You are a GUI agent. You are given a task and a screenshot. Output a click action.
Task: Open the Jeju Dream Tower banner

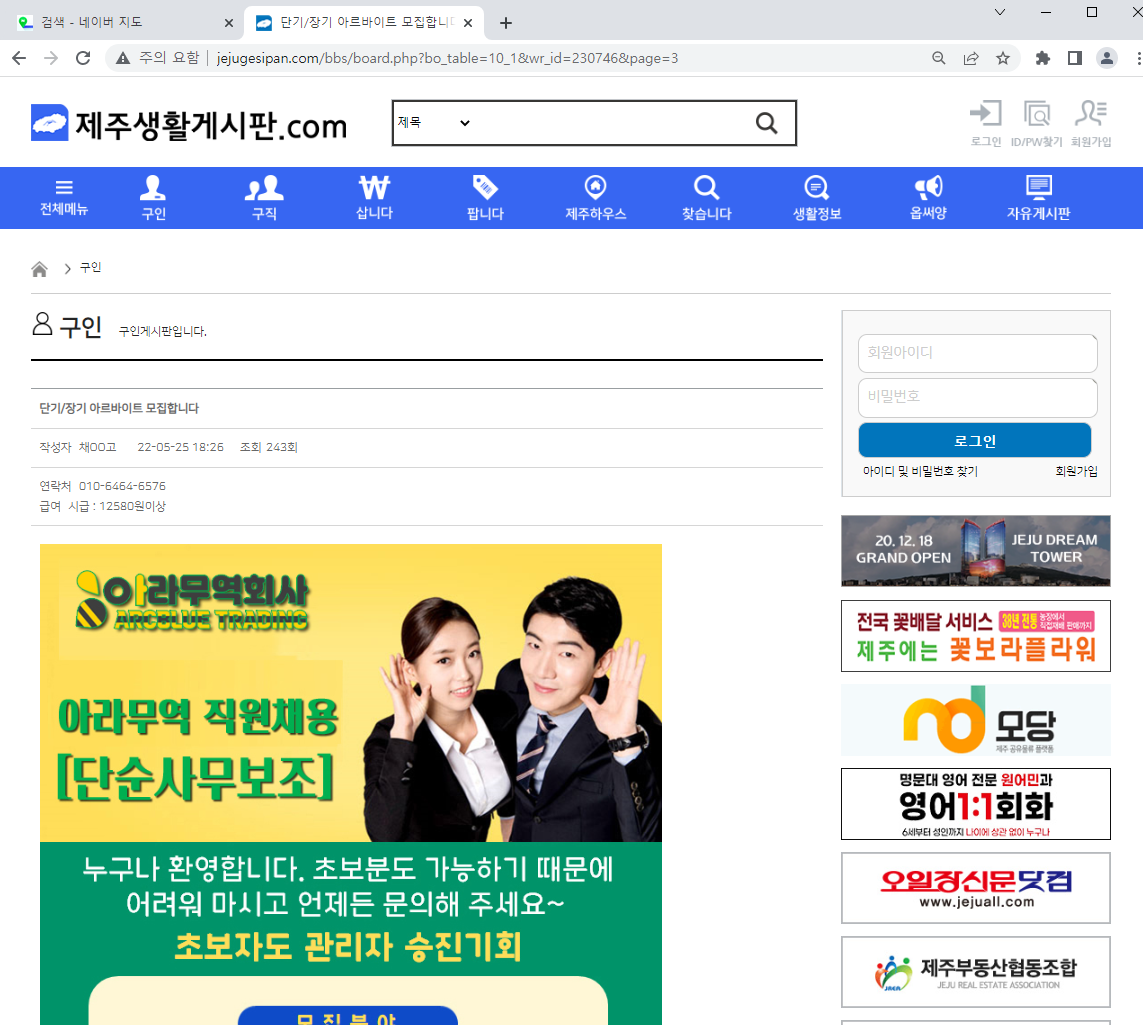click(x=975, y=550)
